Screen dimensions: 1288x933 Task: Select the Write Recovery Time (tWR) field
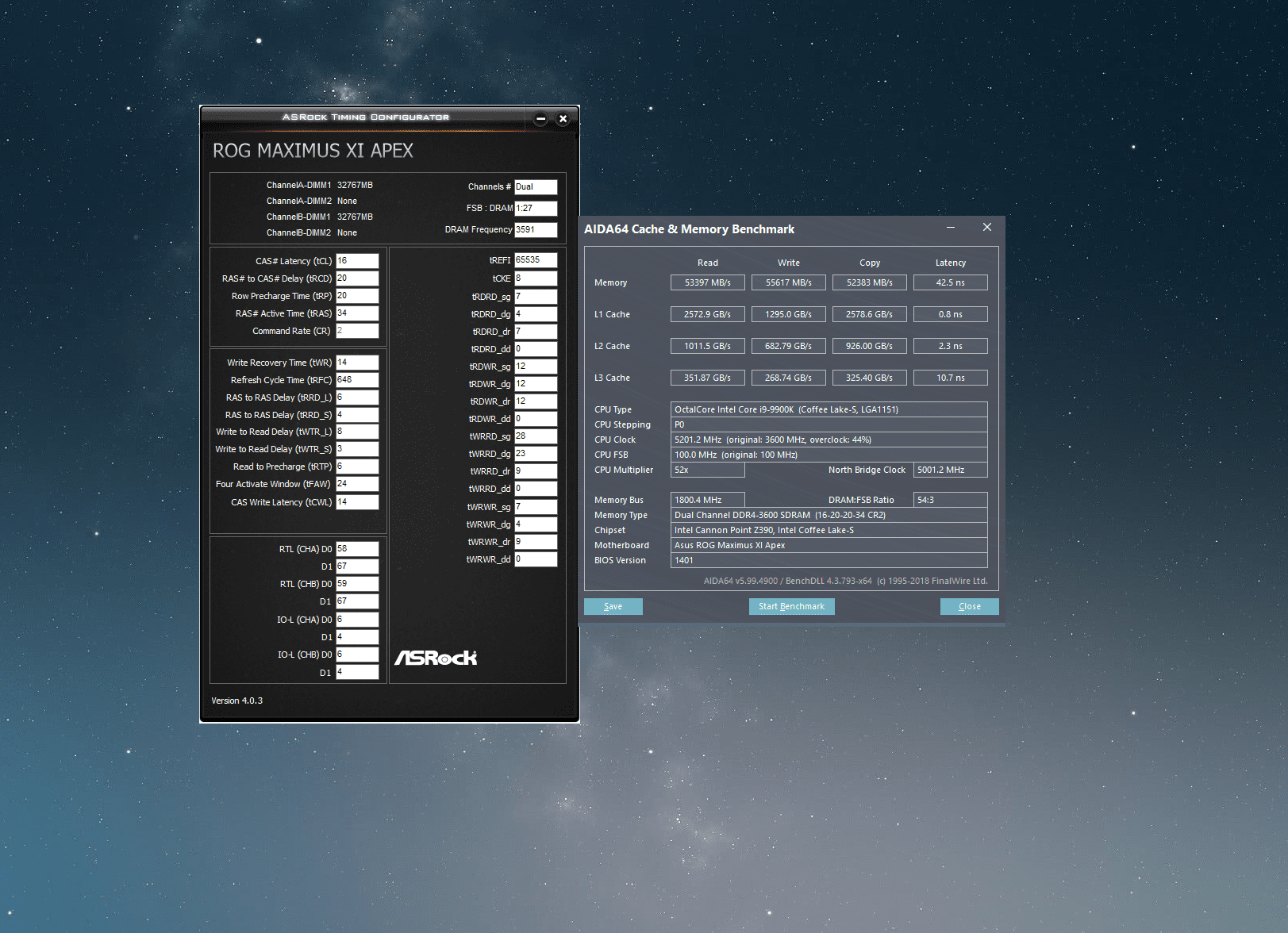[x=357, y=363]
